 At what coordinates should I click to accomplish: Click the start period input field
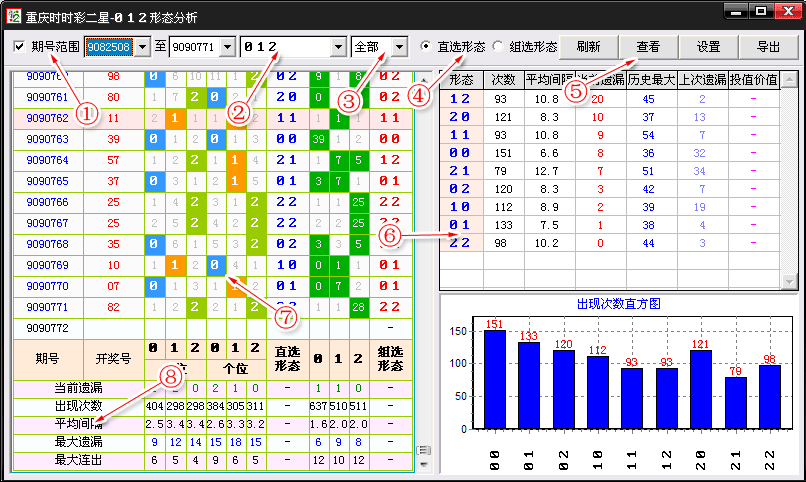coord(108,47)
